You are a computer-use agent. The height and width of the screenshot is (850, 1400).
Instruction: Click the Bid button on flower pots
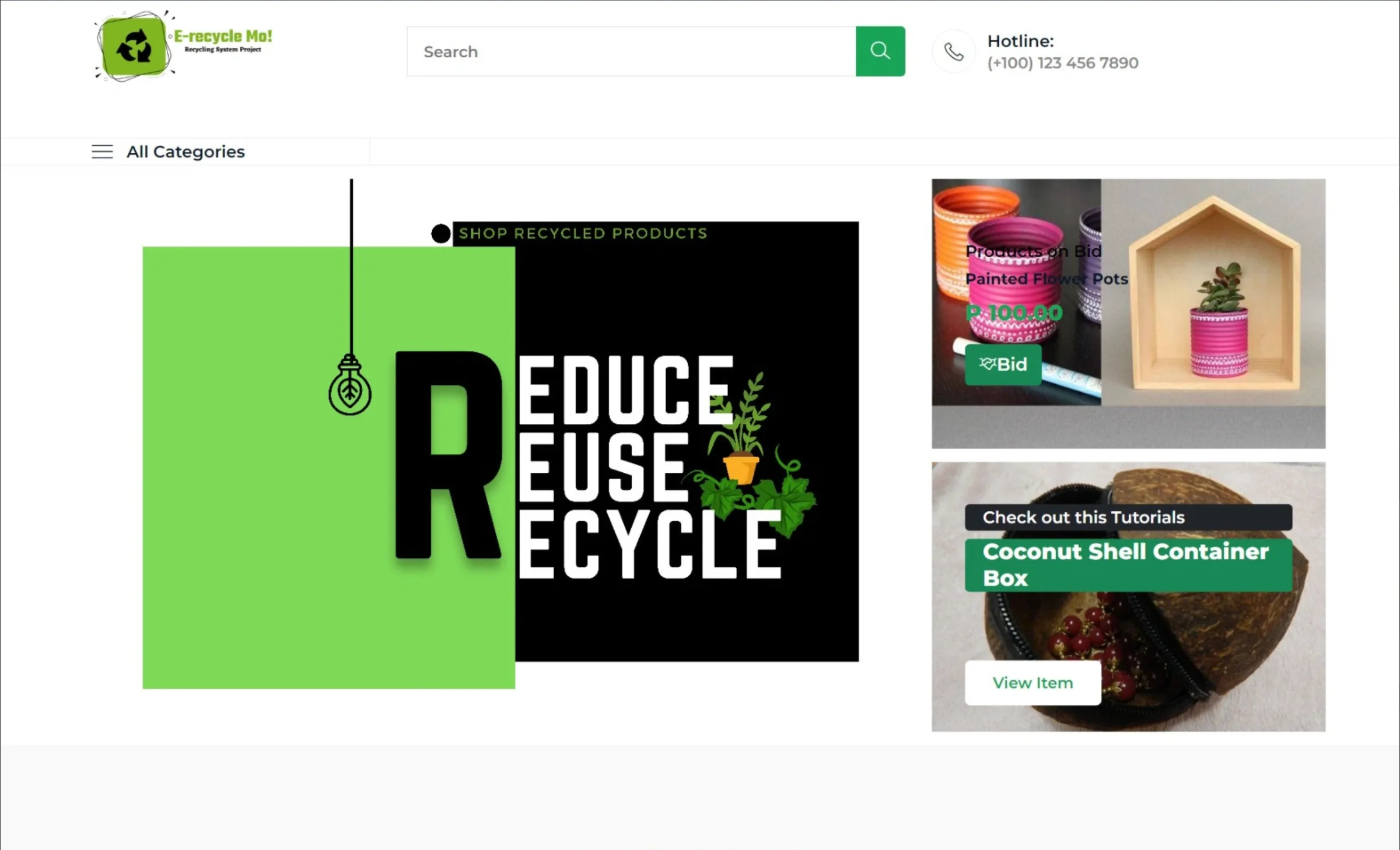(x=1003, y=364)
